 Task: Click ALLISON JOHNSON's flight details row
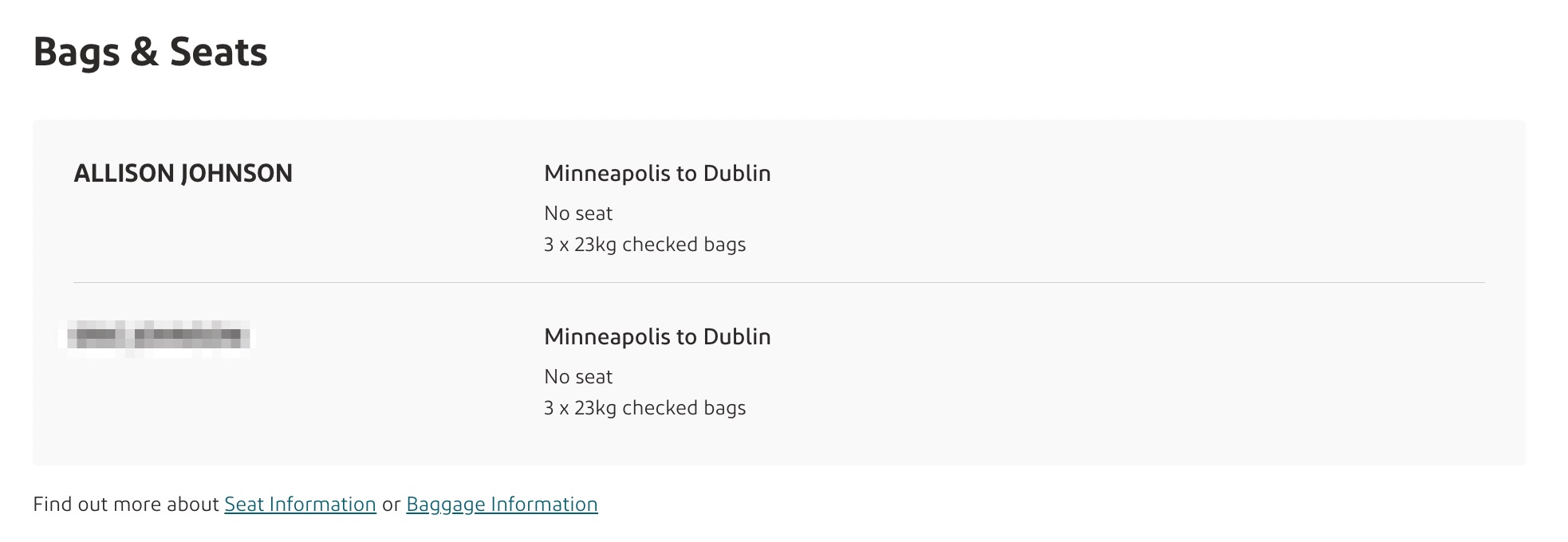[657, 207]
